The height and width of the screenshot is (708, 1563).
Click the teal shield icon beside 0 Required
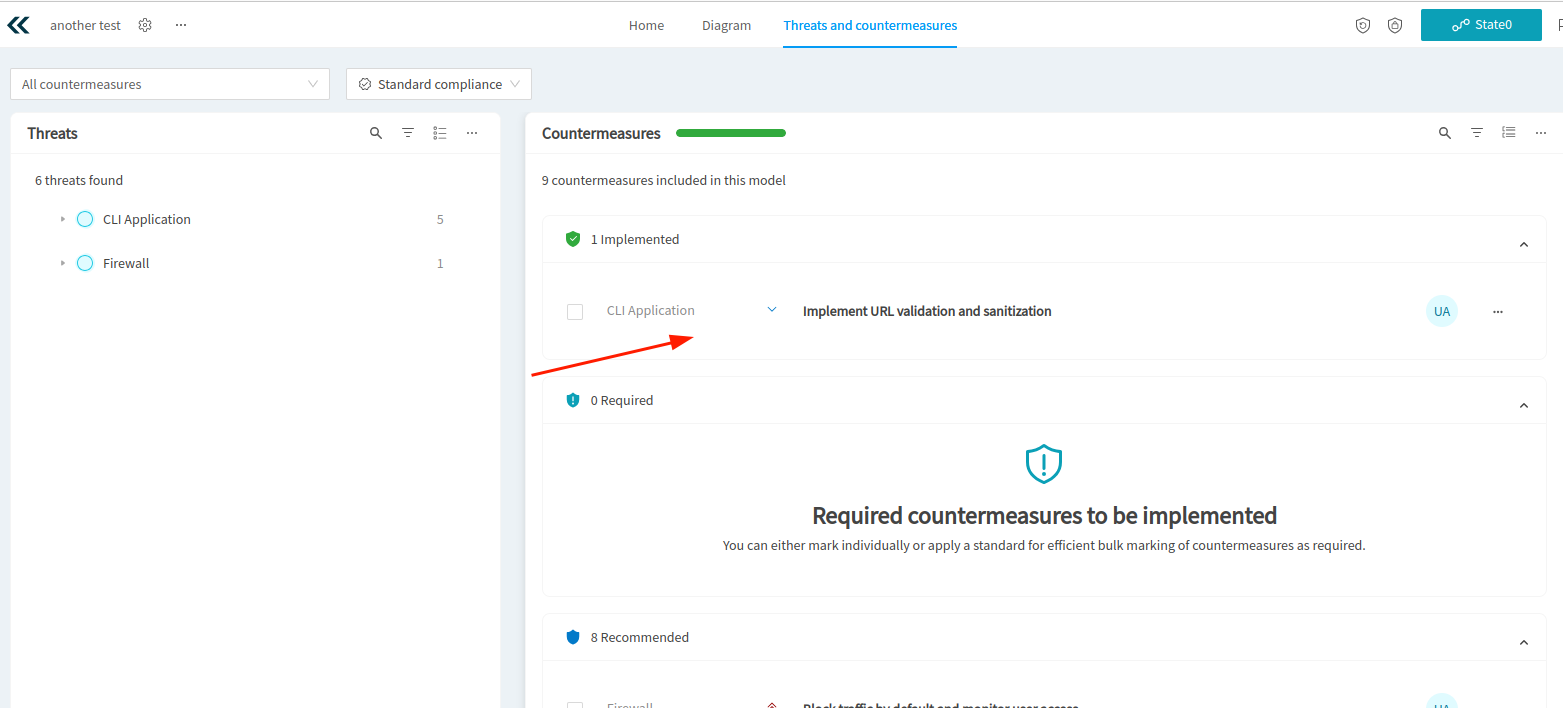tap(573, 400)
